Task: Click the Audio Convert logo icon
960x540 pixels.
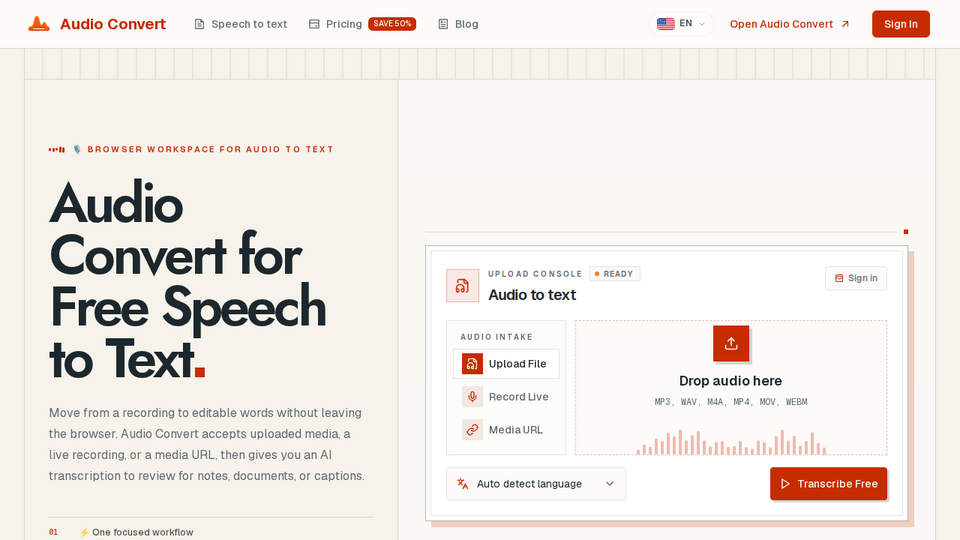Action: coord(39,24)
